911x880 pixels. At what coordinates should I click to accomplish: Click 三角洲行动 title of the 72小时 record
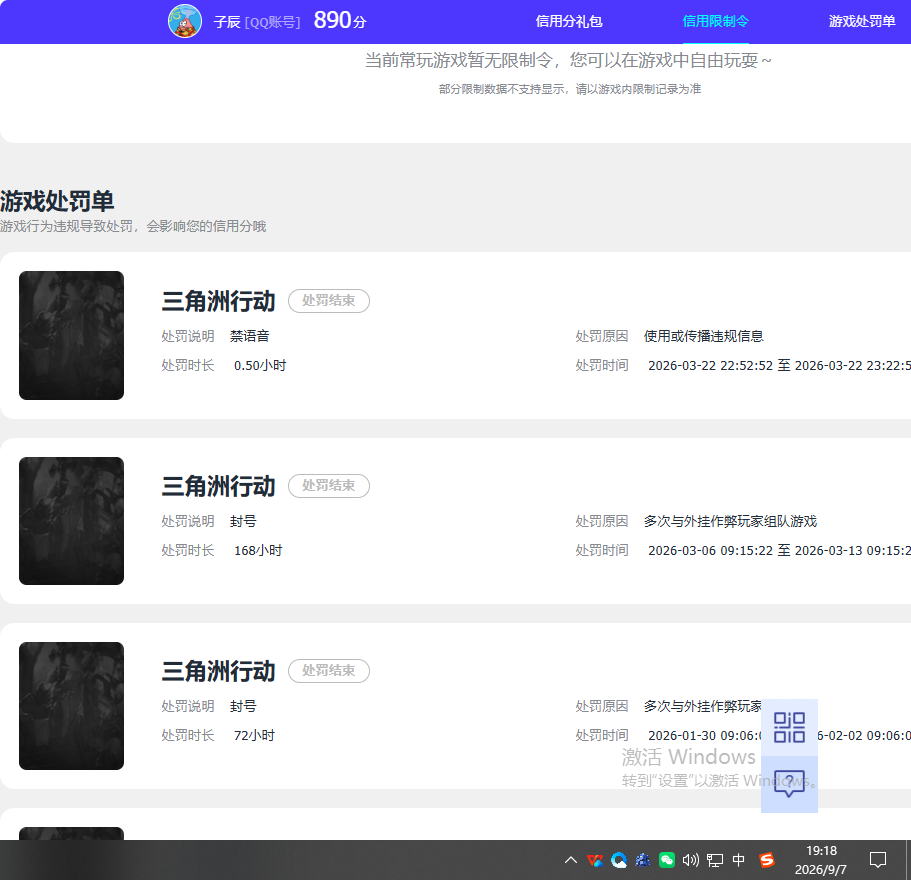(x=218, y=671)
